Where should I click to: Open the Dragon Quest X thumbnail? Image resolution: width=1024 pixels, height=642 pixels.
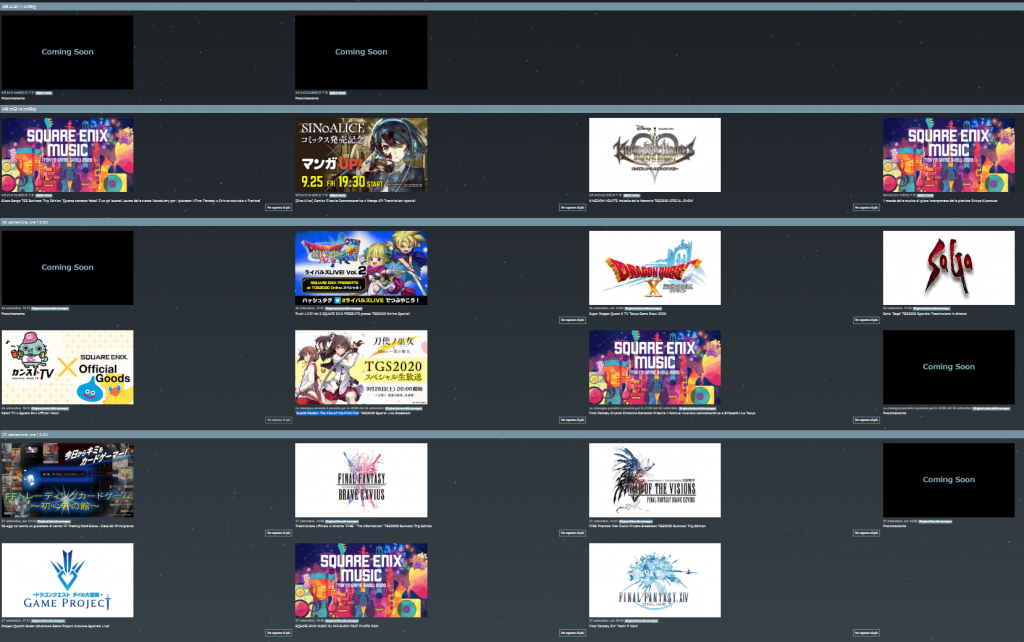pyautogui.click(x=655, y=268)
